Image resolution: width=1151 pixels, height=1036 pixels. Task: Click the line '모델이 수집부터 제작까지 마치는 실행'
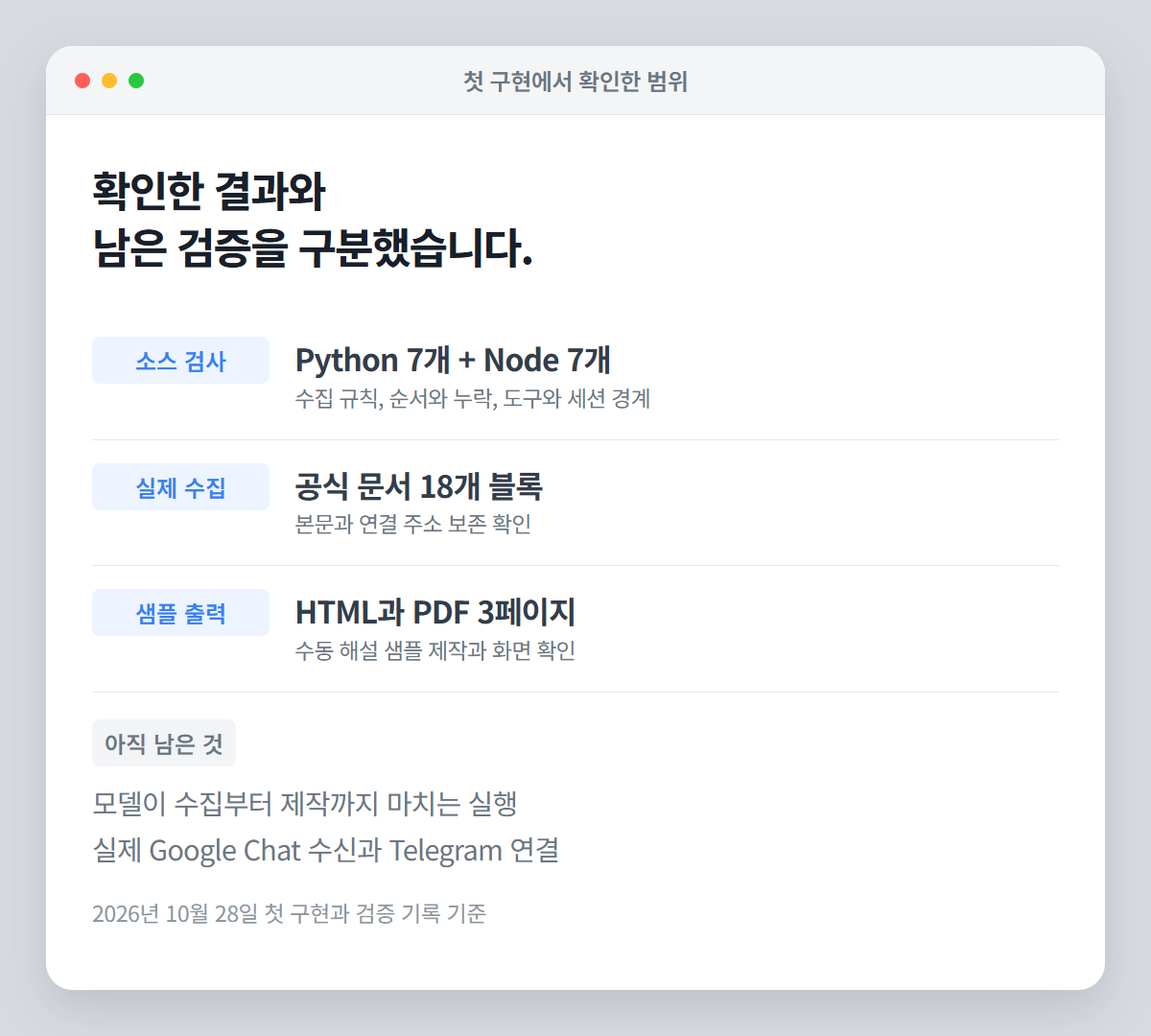[305, 803]
